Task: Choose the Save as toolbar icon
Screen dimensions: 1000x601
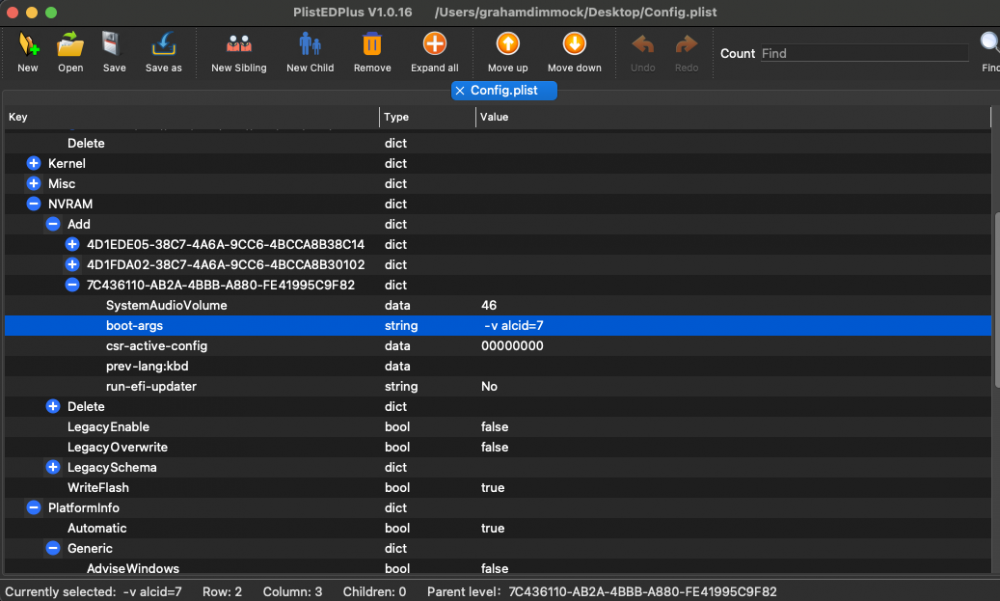Action: [x=163, y=45]
